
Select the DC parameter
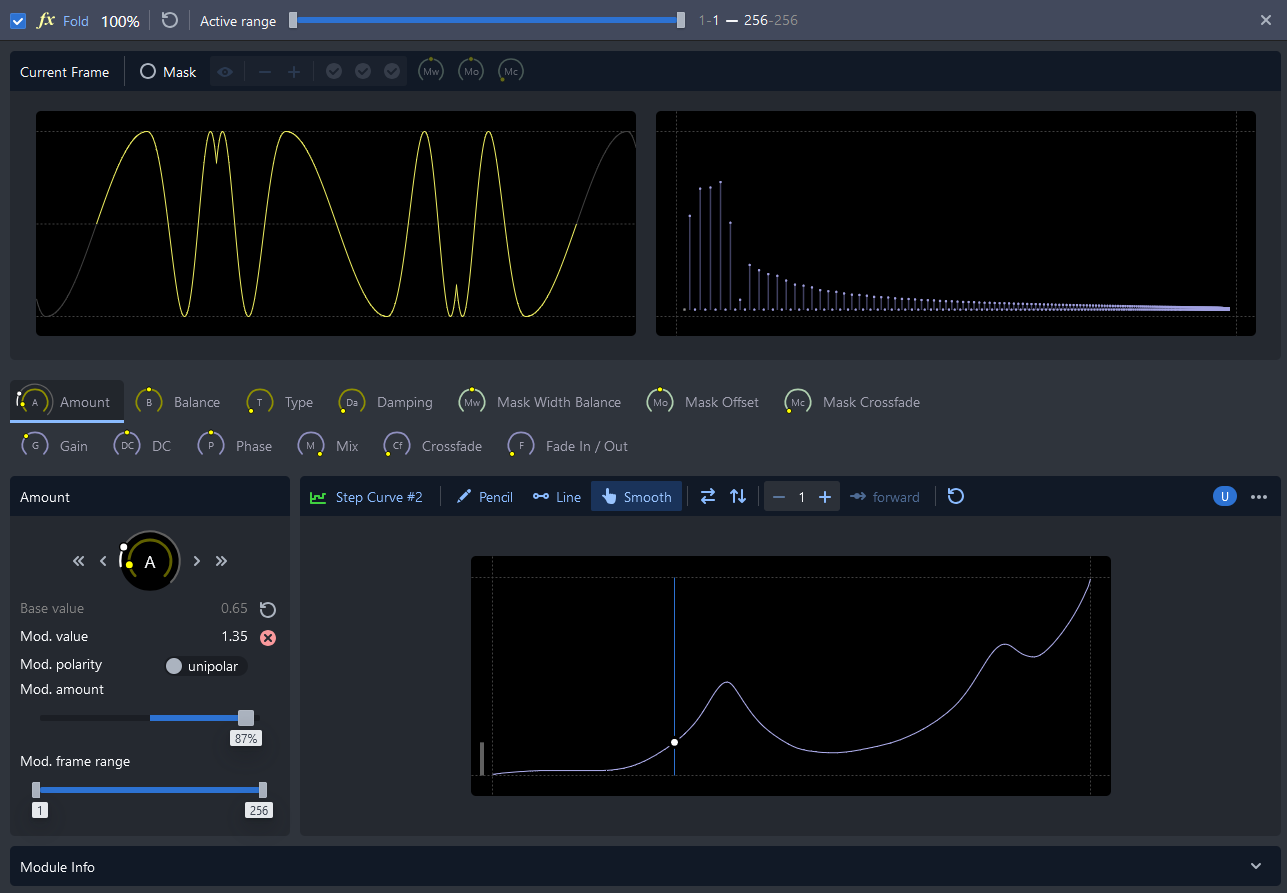point(143,446)
